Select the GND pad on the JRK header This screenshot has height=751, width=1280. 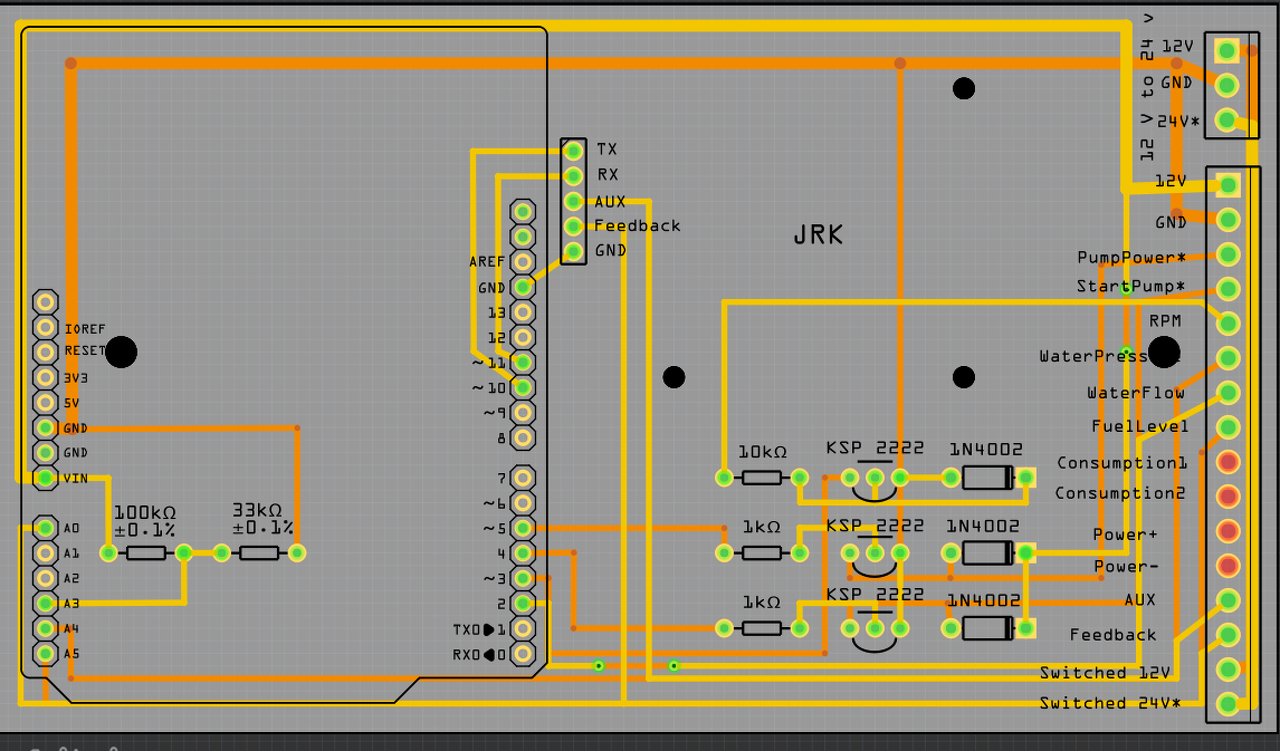573,251
